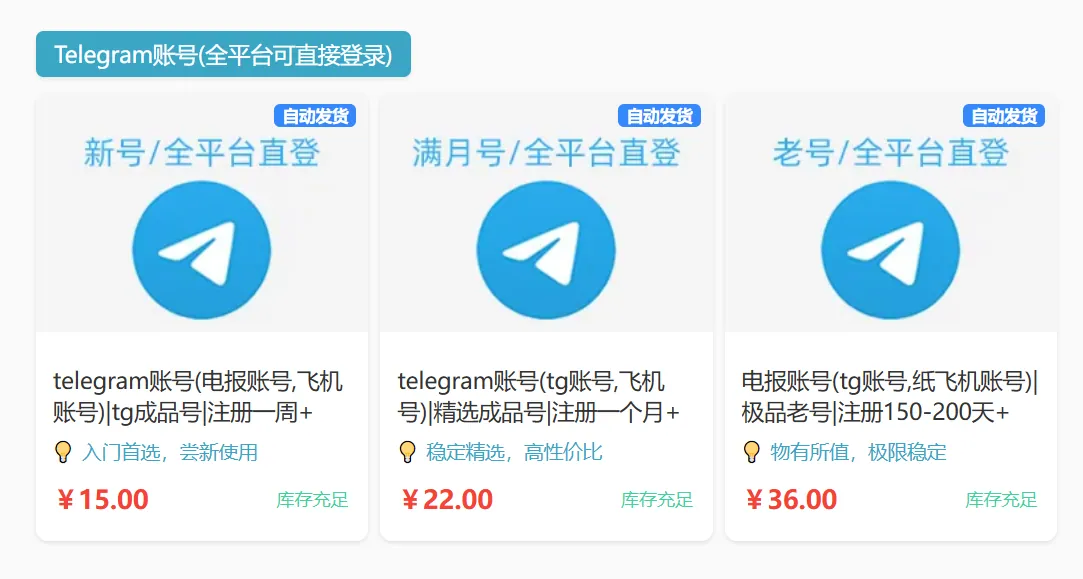The width and height of the screenshot is (1083, 579).
Task: Click 库存充足 on the ¥36.00 card
Action: 1001,500
